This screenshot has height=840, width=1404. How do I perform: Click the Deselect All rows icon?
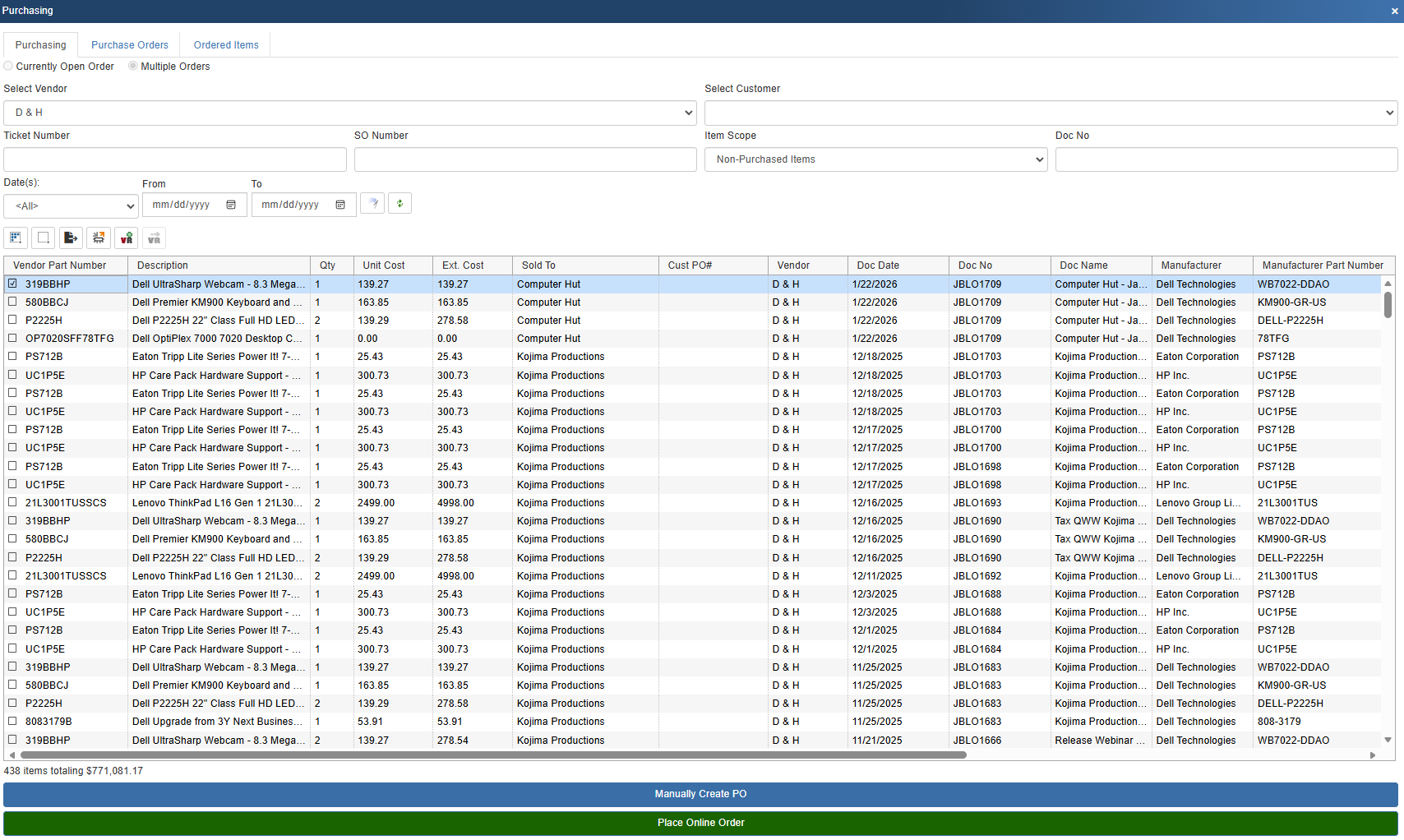tap(44, 238)
